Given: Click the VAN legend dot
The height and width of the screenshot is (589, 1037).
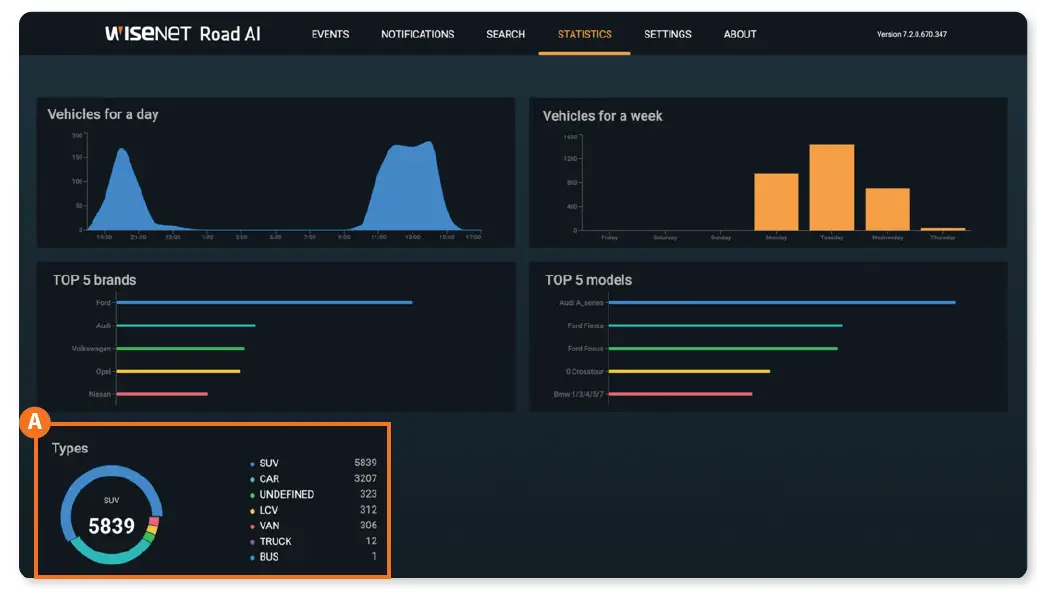Looking at the screenshot, I should (252, 527).
